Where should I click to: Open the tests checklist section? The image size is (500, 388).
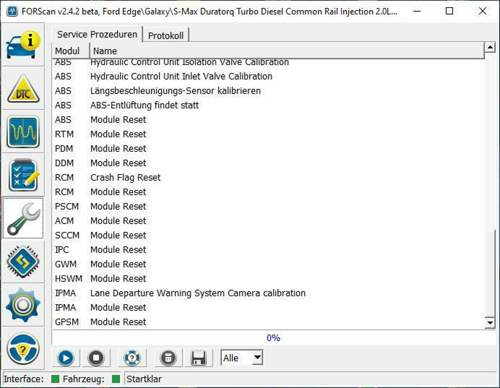23,175
